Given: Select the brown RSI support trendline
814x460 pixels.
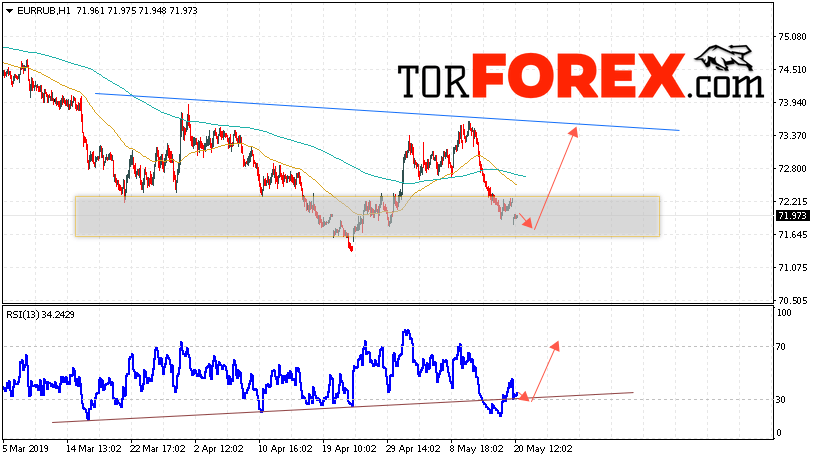Looking at the screenshot, I should pyautogui.click(x=343, y=407).
